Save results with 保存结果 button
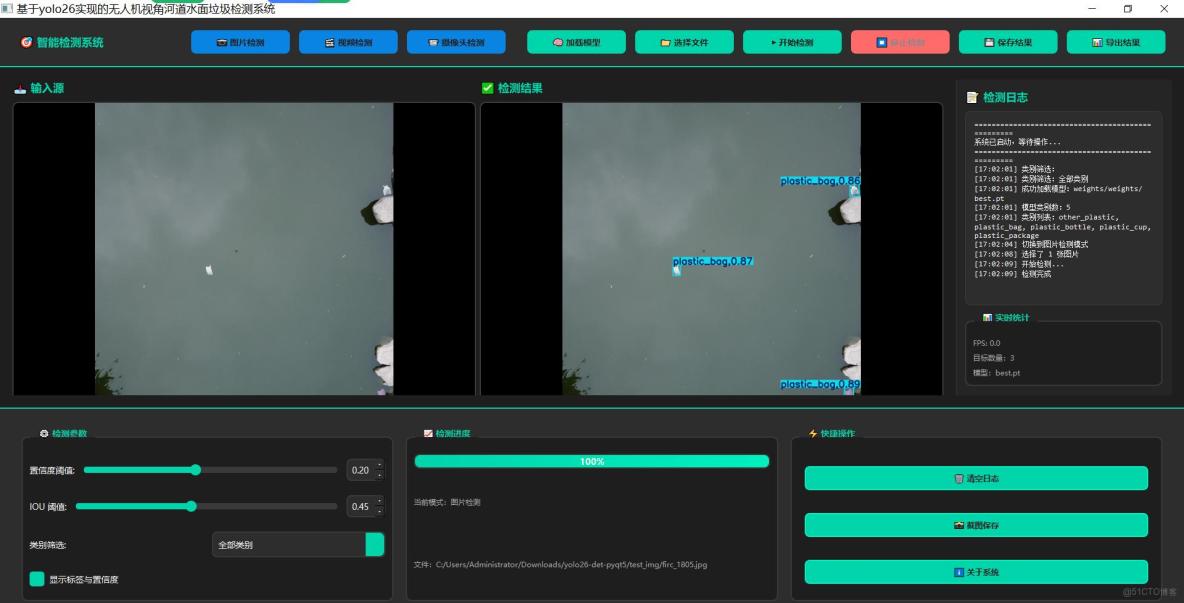The height and width of the screenshot is (603, 1184). [x=1008, y=42]
